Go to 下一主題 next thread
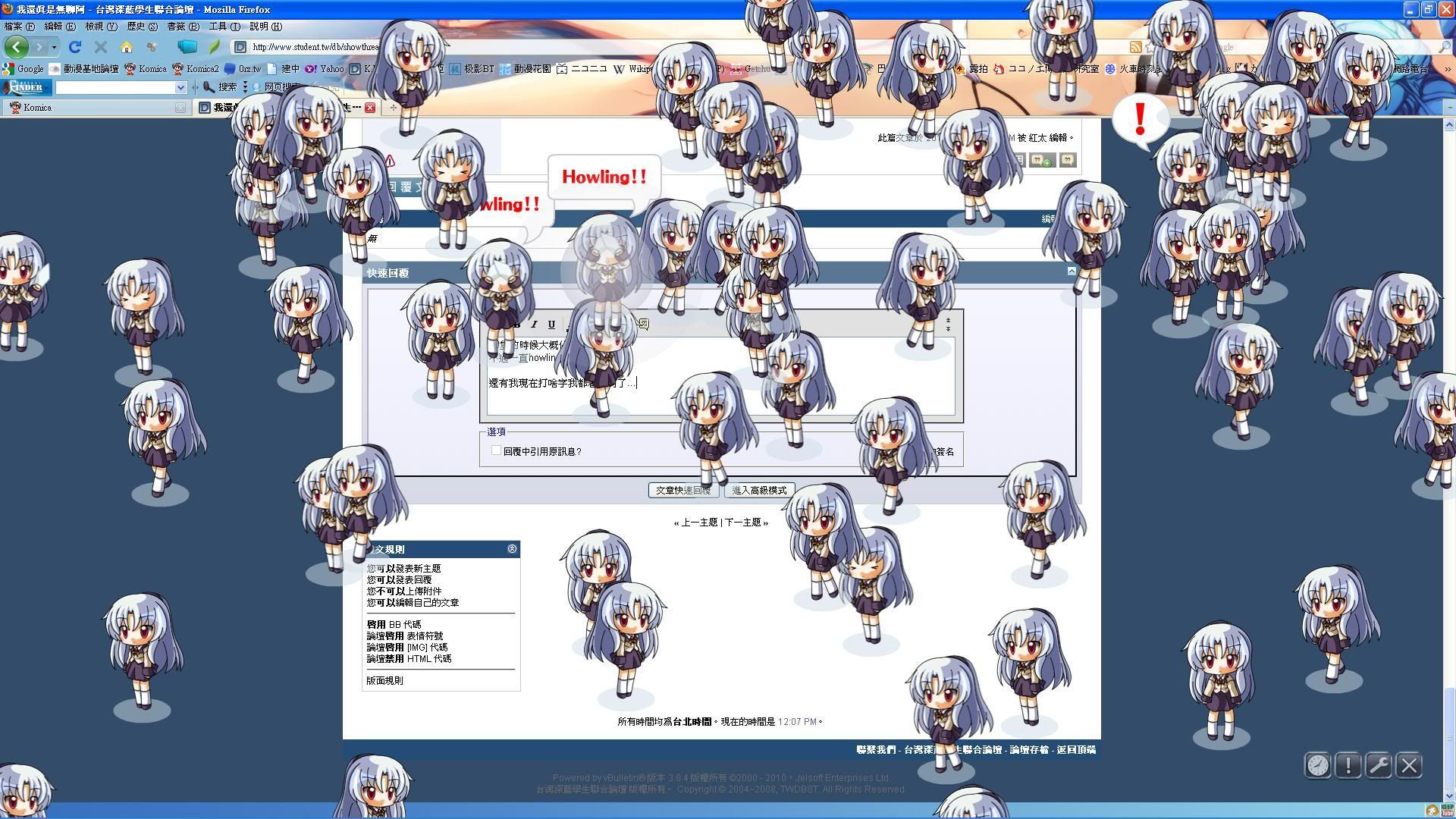The image size is (1456, 819). pyautogui.click(x=742, y=522)
